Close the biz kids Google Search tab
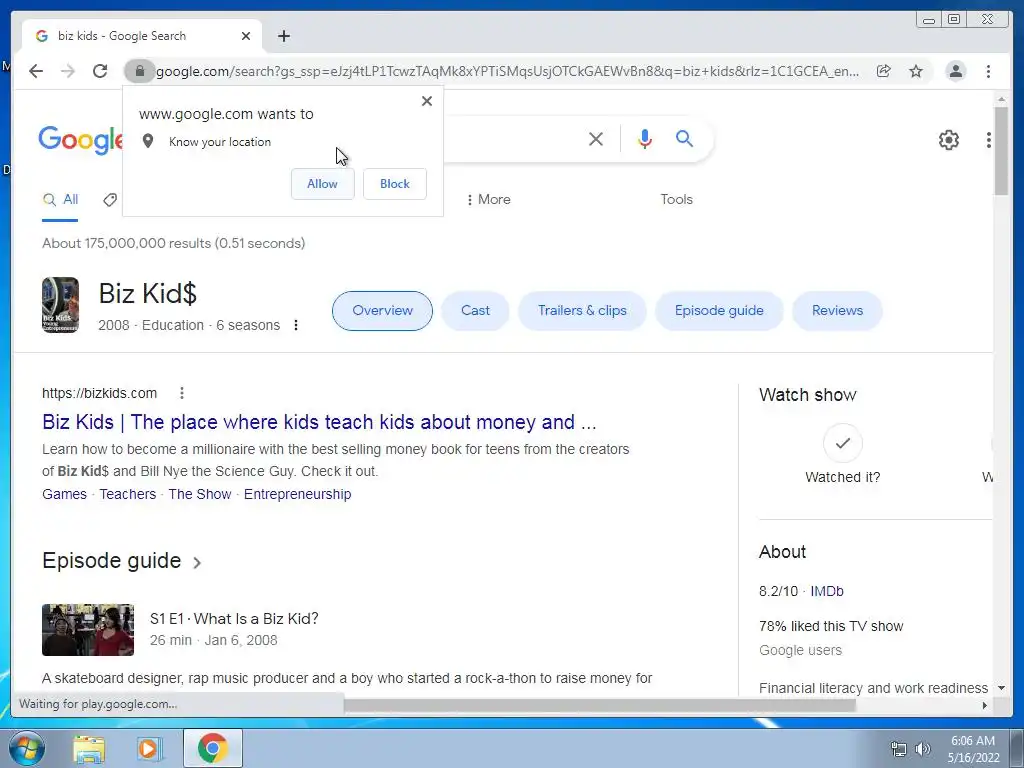The height and width of the screenshot is (768, 1024). 246,36
